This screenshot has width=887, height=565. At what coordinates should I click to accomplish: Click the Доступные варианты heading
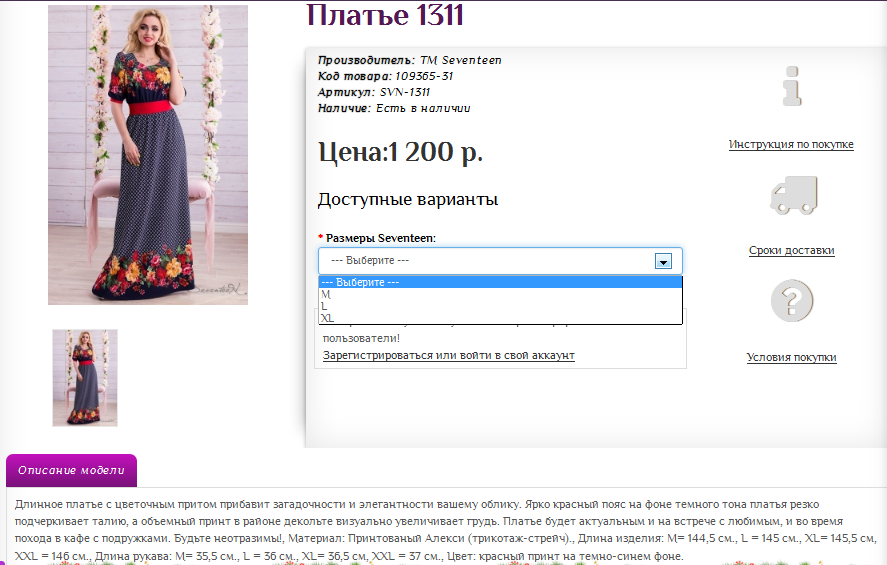point(408,199)
